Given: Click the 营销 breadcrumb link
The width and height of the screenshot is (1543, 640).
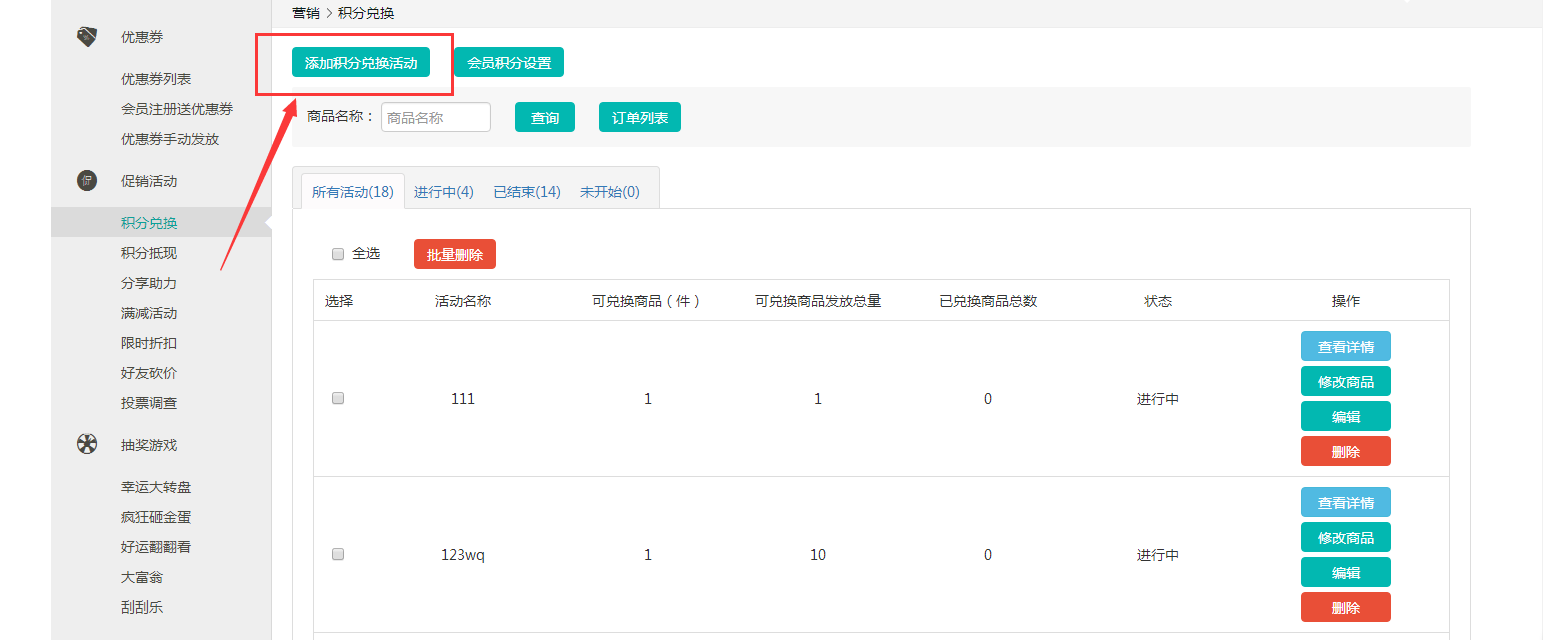Looking at the screenshot, I should (x=305, y=13).
